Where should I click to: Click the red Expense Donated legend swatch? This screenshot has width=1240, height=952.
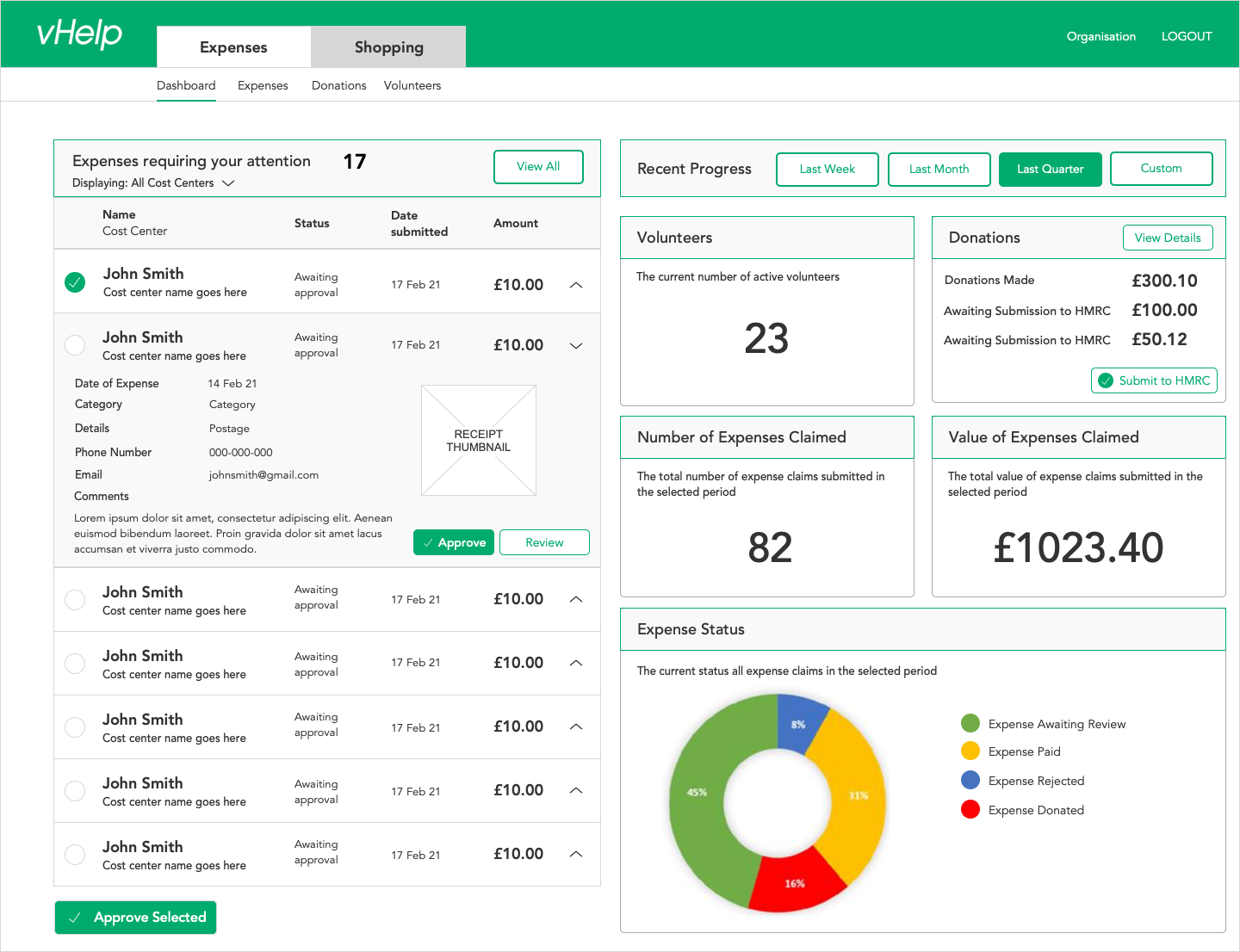[970, 809]
